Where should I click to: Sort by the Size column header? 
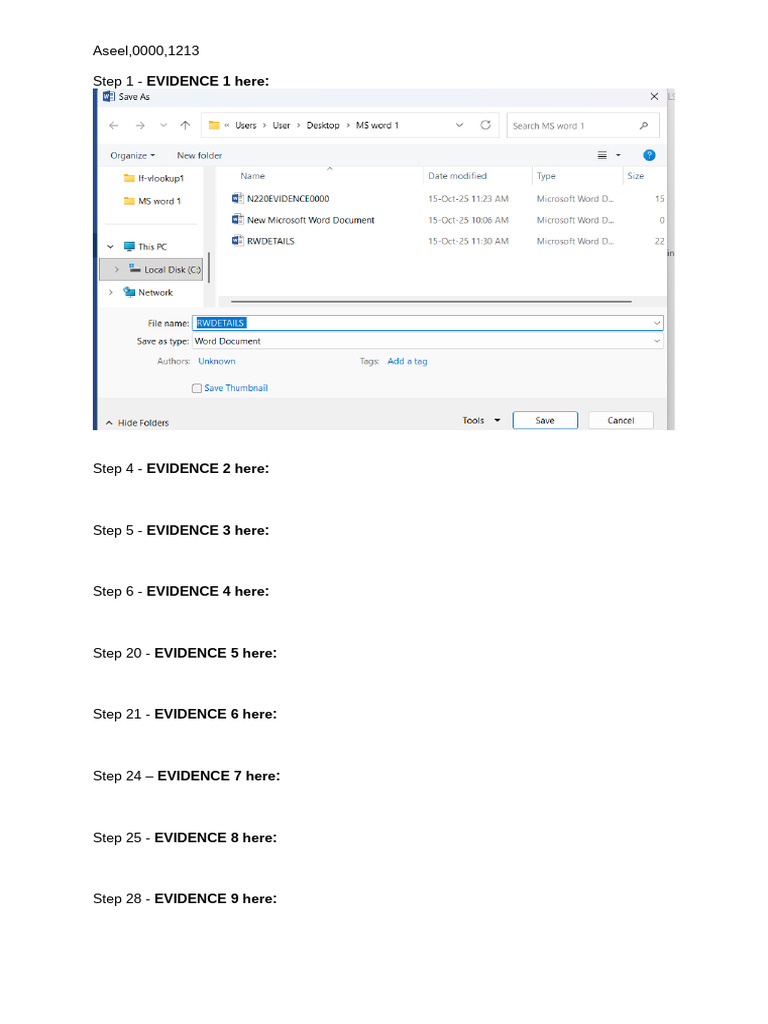point(635,176)
